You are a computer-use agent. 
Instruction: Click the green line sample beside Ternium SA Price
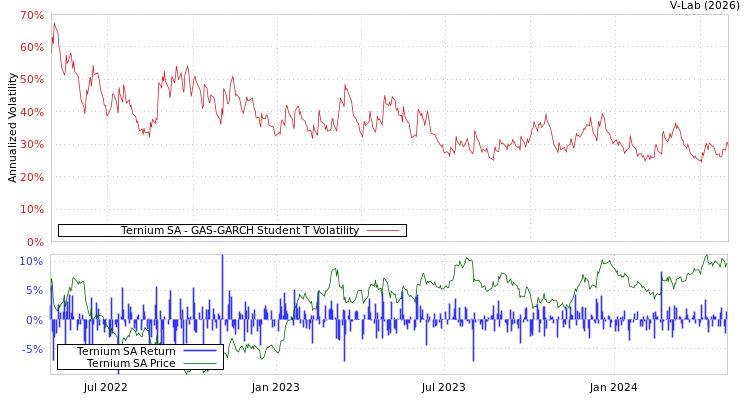200,364
